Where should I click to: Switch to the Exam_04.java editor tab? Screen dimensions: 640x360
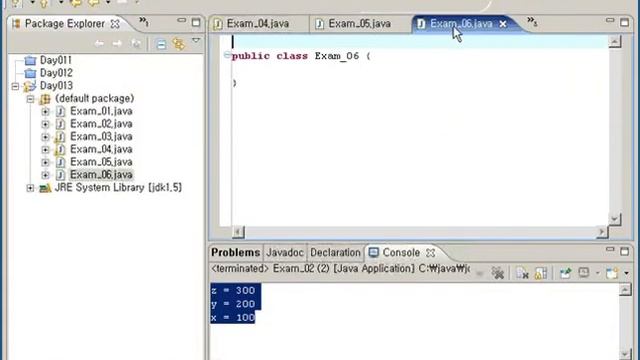pyautogui.click(x=258, y=24)
